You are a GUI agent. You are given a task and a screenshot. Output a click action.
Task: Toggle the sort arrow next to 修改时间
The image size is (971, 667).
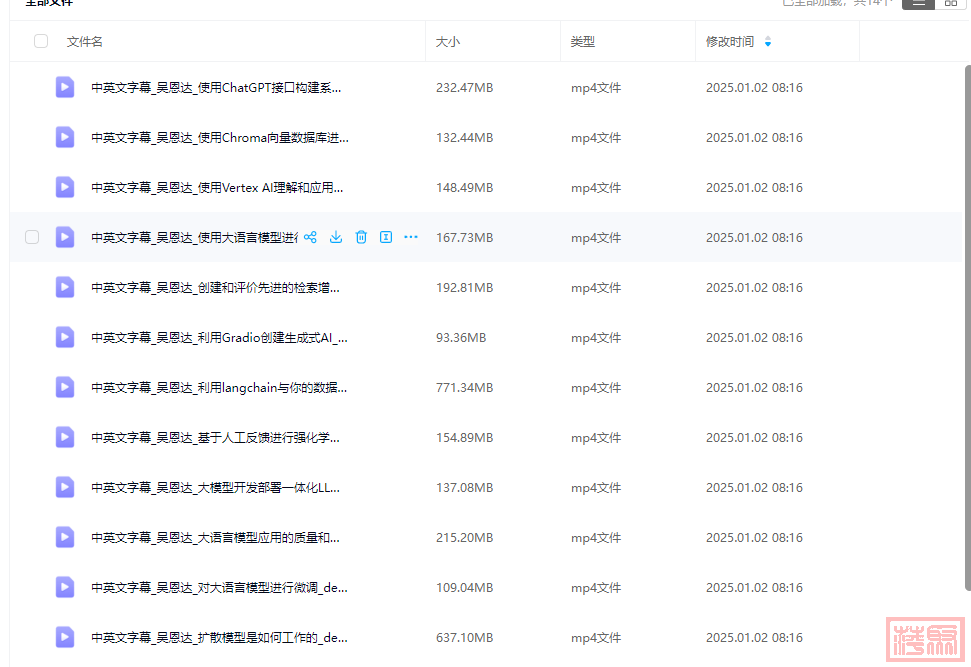tap(768, 42)
